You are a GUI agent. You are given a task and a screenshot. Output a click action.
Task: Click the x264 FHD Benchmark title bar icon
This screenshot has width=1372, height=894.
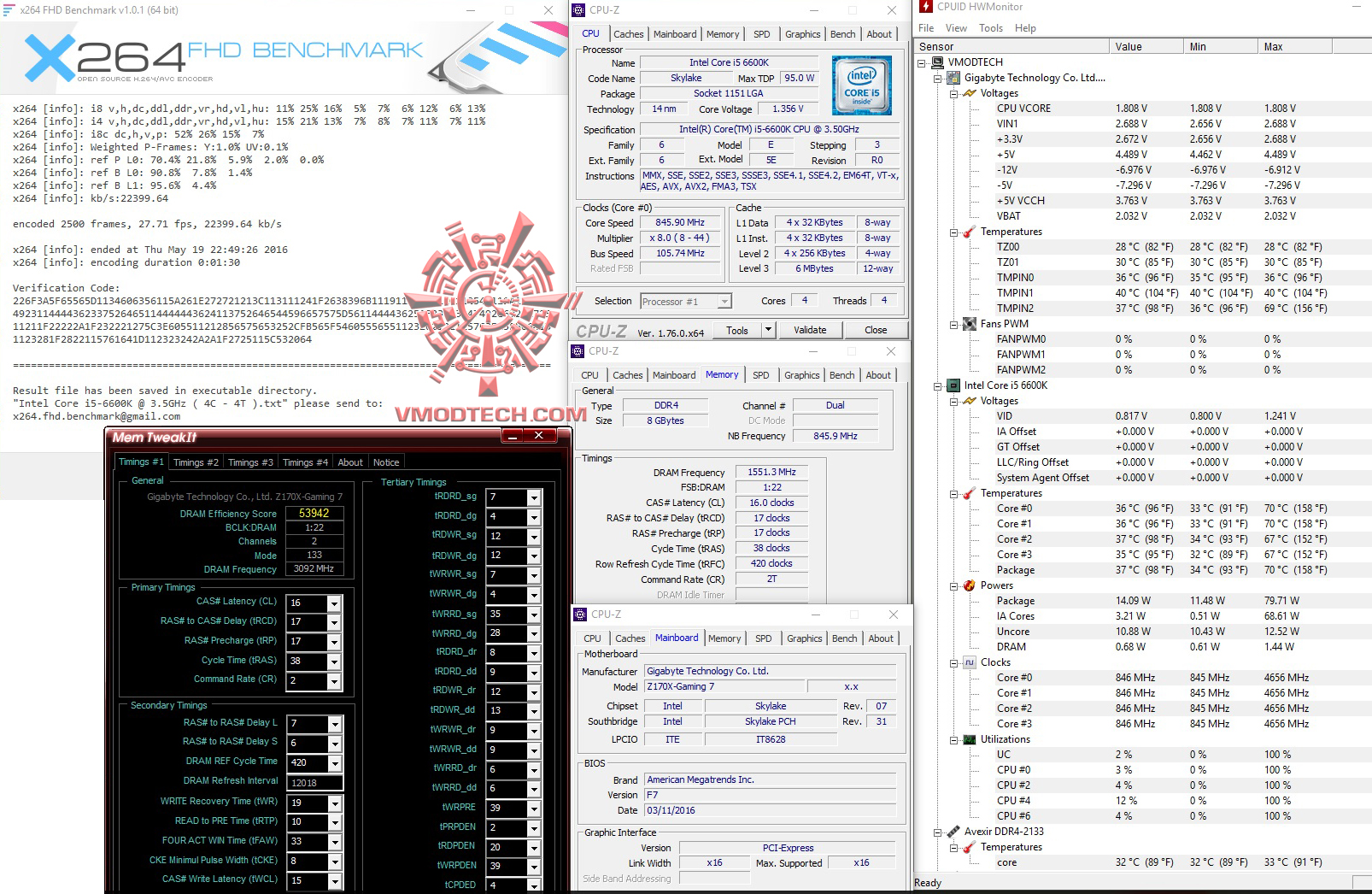click(9, 10)
